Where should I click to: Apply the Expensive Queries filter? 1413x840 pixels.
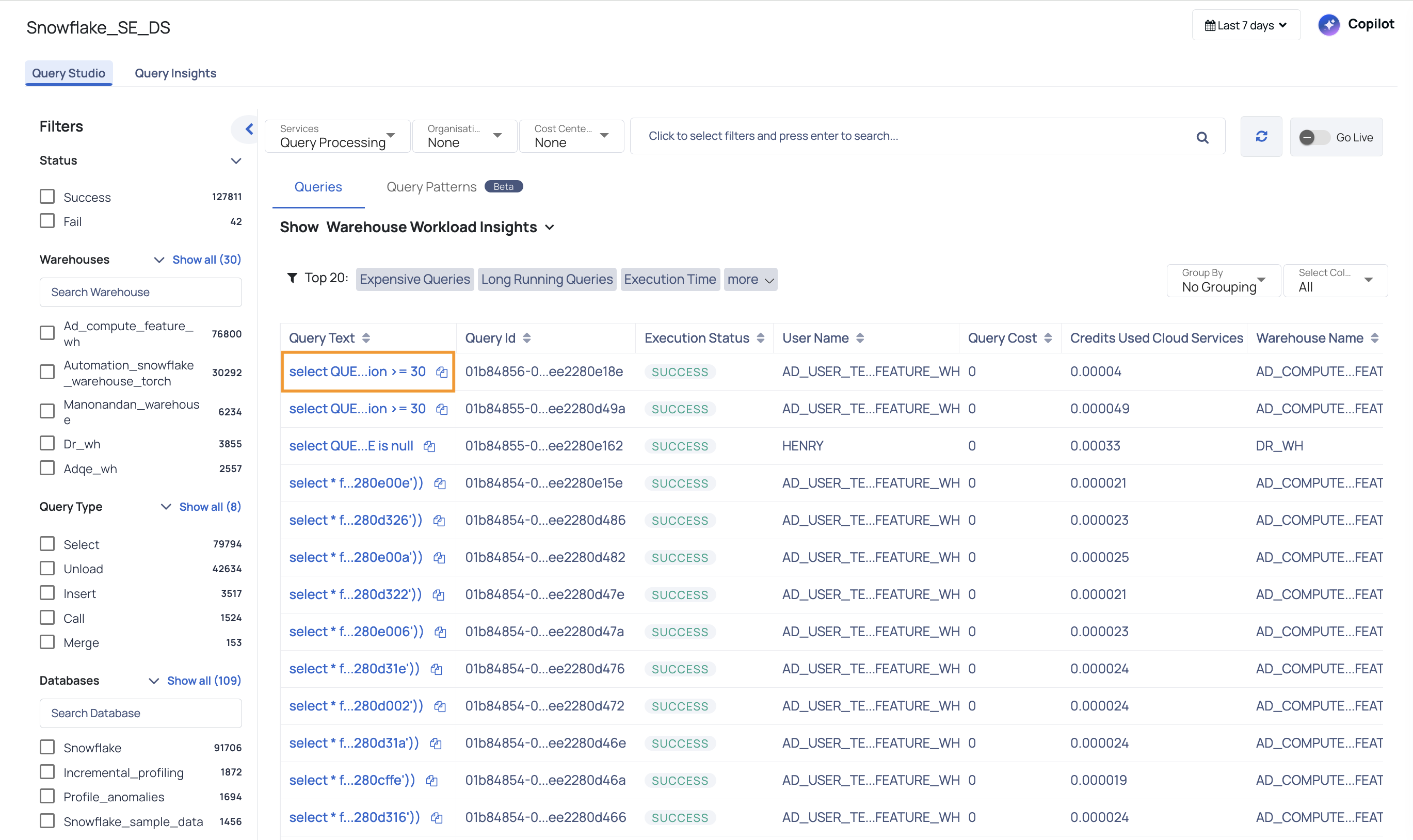pyautogui.click(x=415, y=280)
